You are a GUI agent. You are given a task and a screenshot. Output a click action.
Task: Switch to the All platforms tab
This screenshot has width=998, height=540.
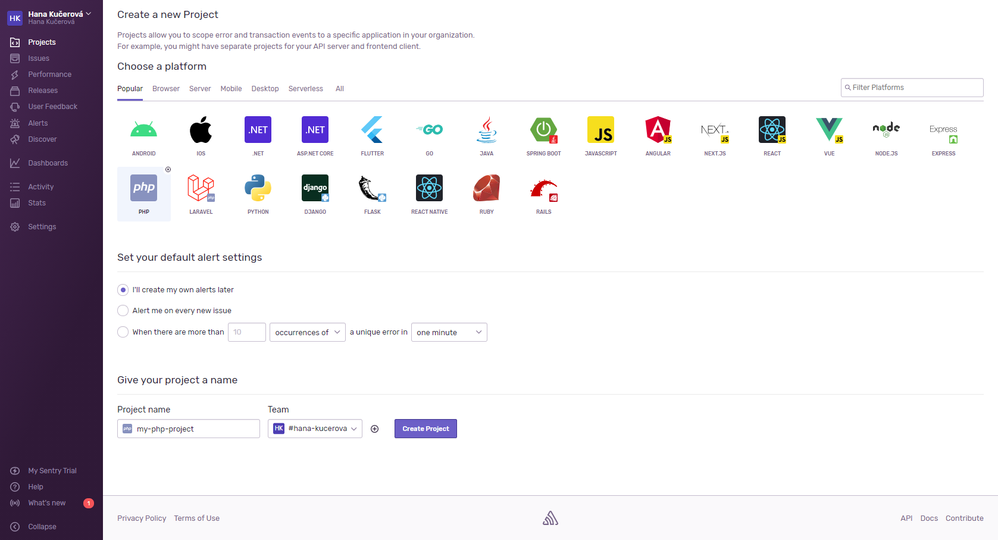[x=340, y=89]
